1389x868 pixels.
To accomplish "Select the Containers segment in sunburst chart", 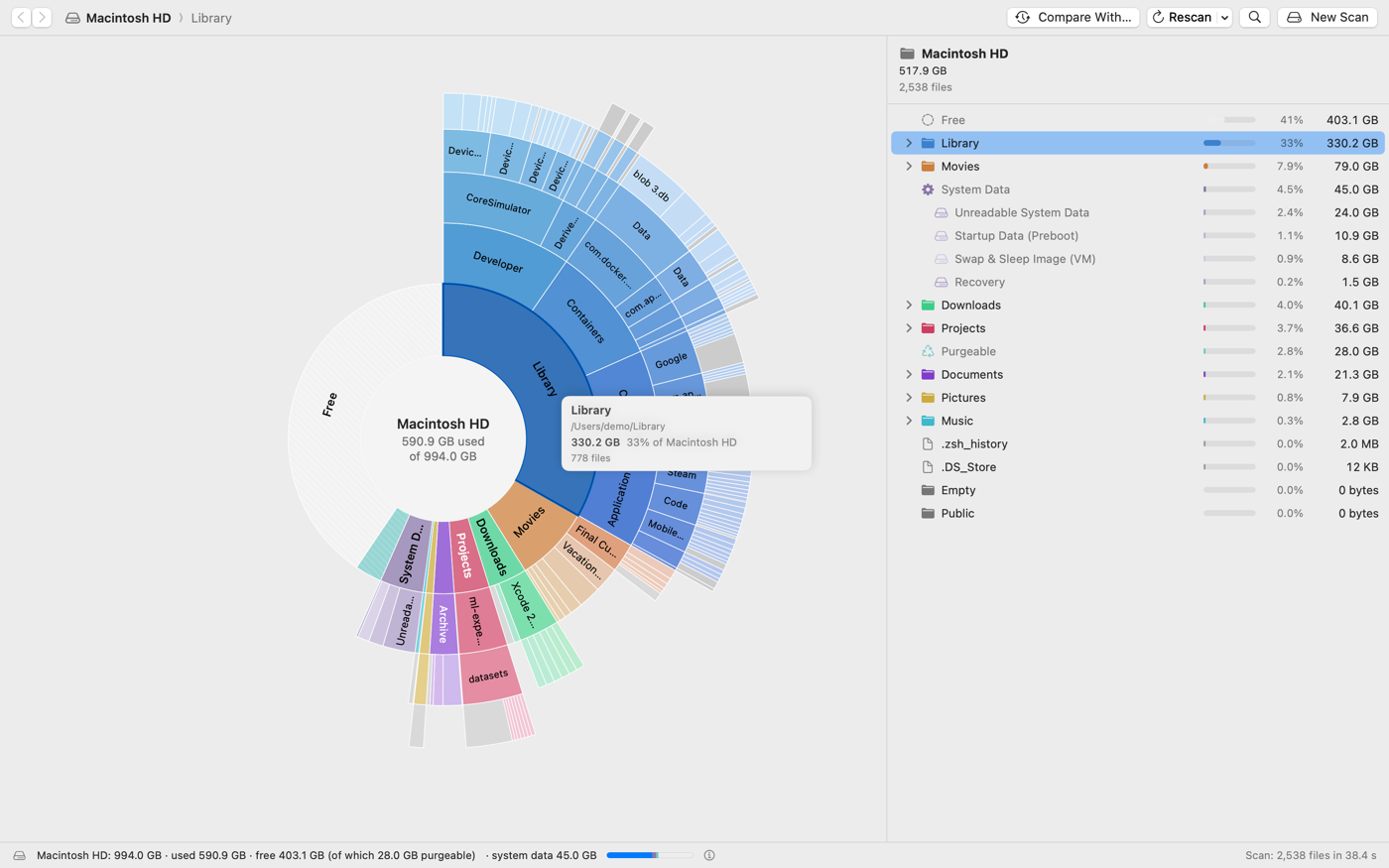I will [x=585, y=319].
